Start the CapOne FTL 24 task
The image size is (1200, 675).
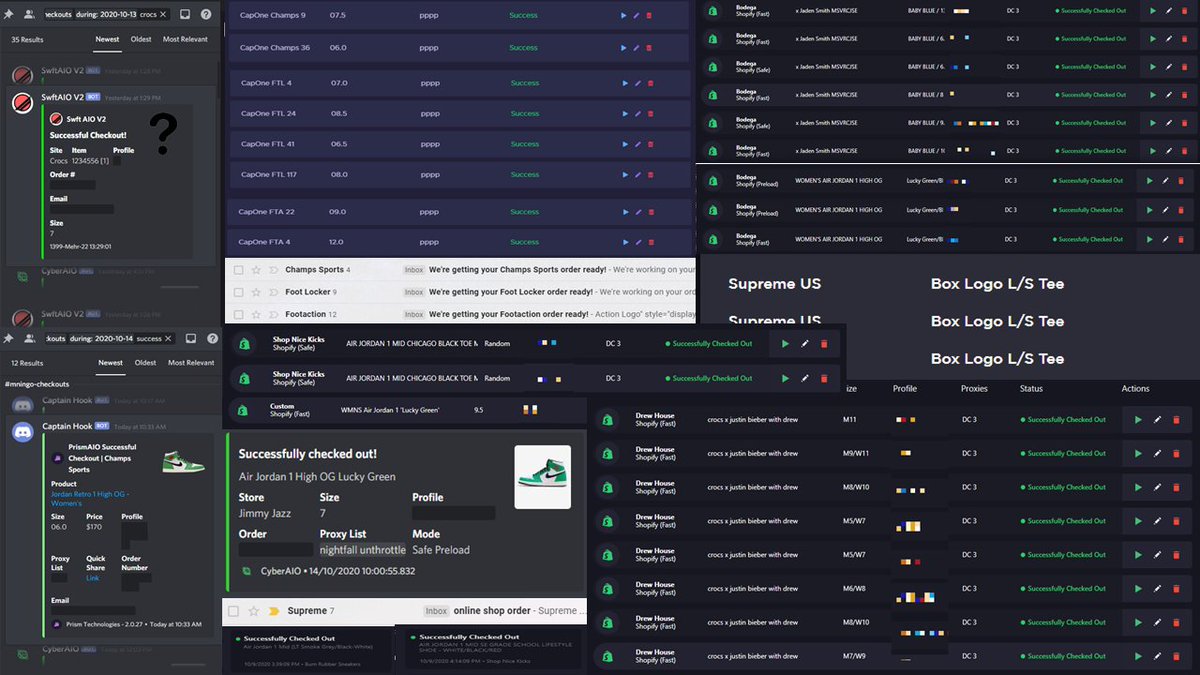tap(625, 114)
